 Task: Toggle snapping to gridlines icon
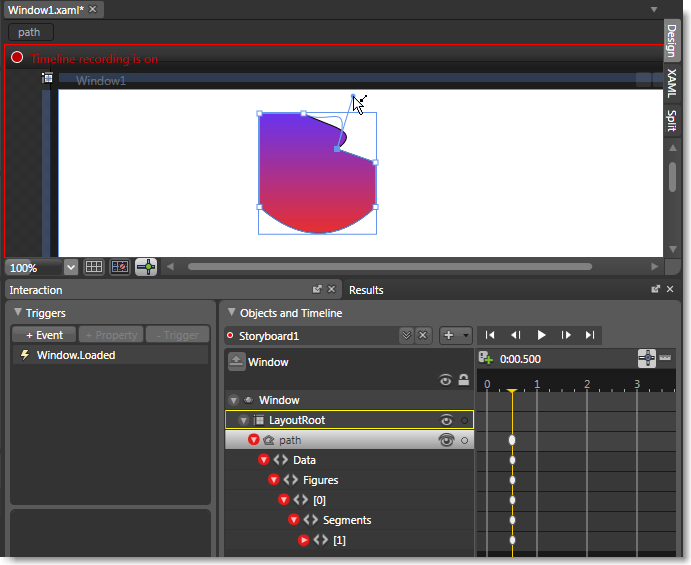[x=120, y=267]
